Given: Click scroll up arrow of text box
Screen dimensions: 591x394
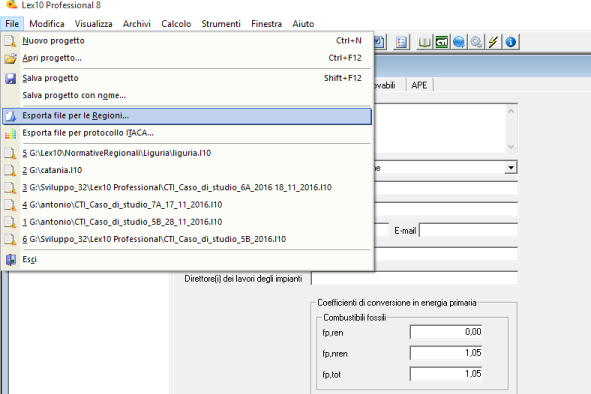Looking at the screenshot, I should click(511, 111).
